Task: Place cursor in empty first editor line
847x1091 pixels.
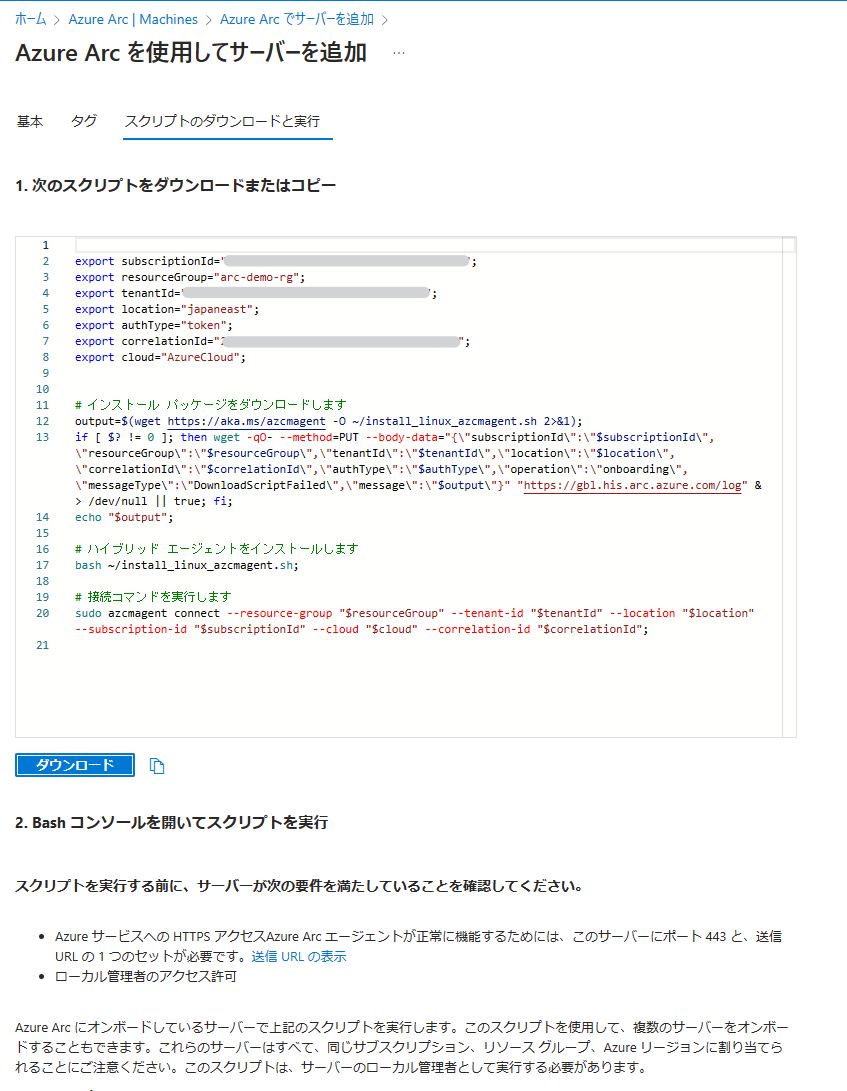Action: (x=400, y=245)
